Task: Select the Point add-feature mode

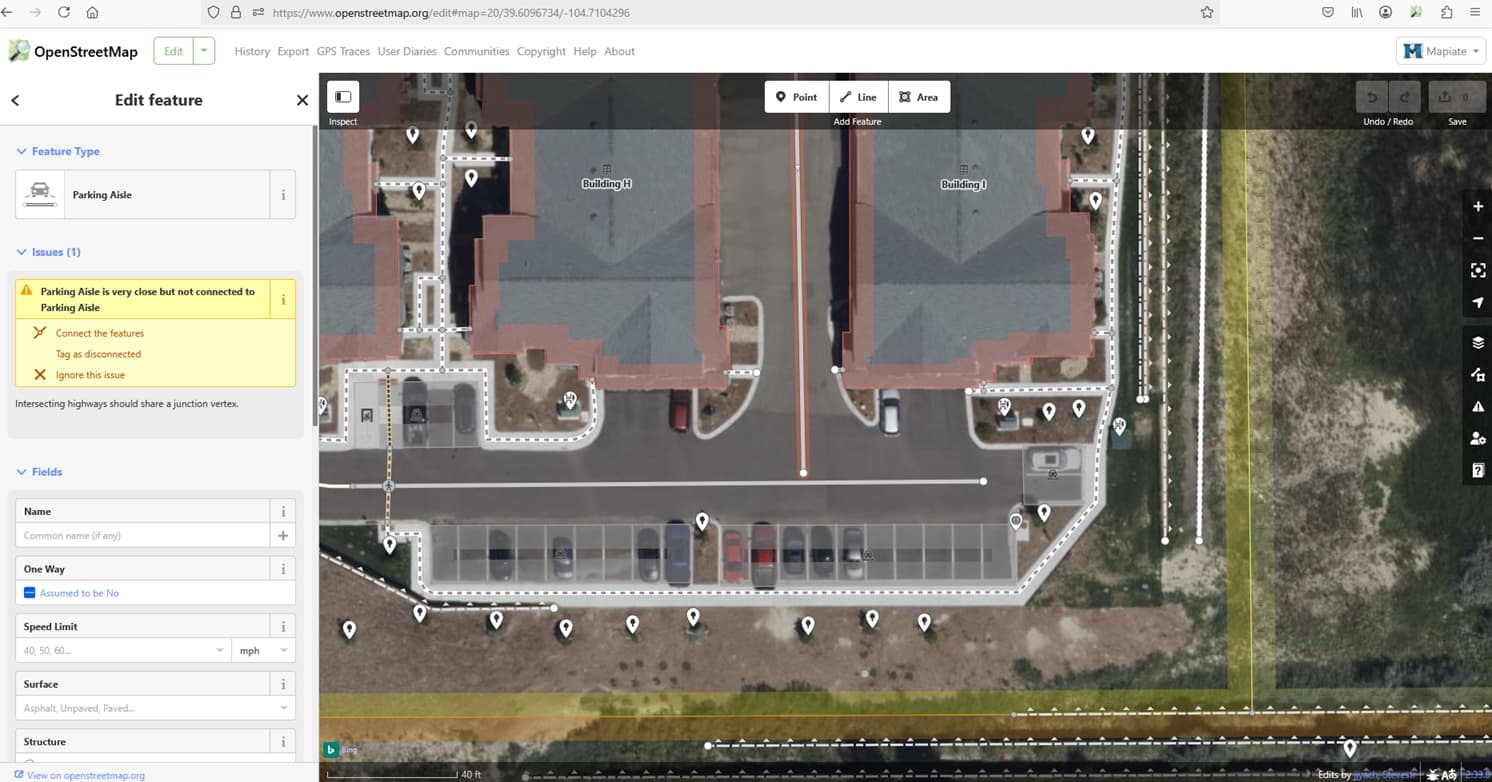Action: click(x=797, y=97)
